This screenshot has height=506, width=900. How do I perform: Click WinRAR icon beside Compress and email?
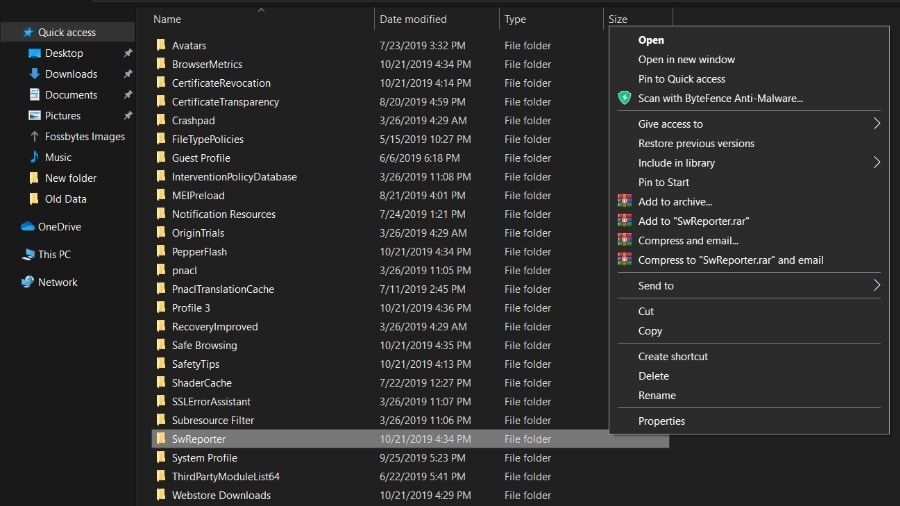tap(624, 240)
